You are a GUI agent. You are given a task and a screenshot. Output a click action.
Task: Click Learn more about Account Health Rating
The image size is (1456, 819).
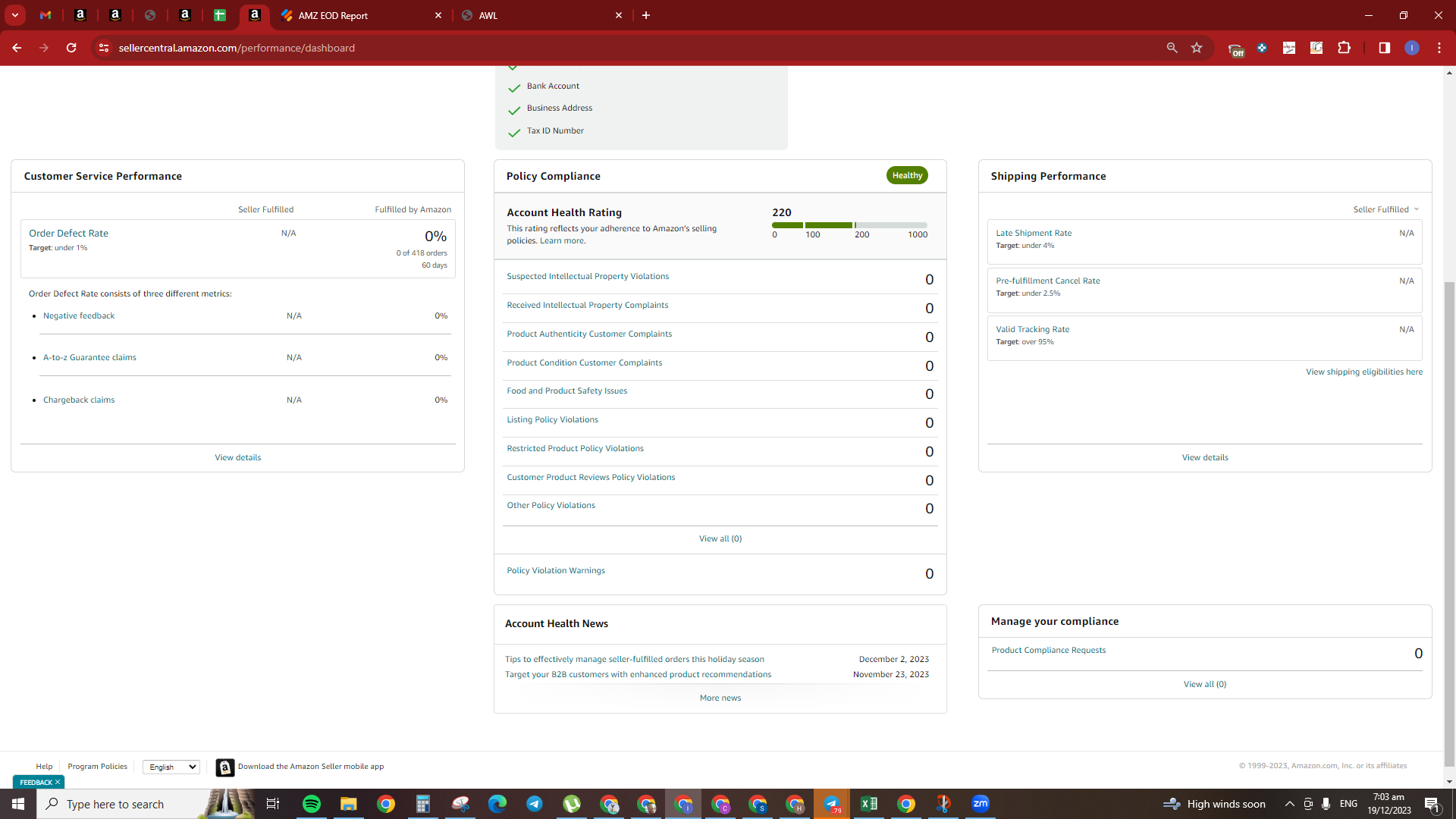562,240
